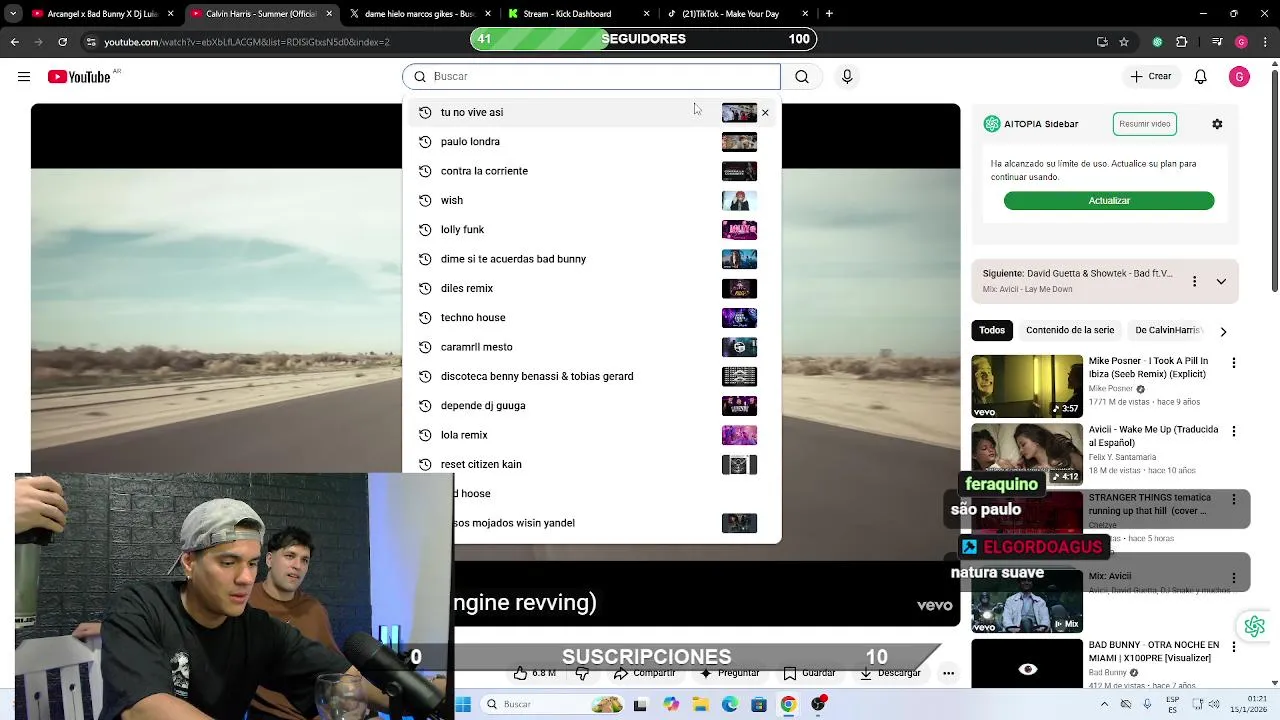Open Task View on taskbar
1280x720 pixels.
tap(640, 704)
